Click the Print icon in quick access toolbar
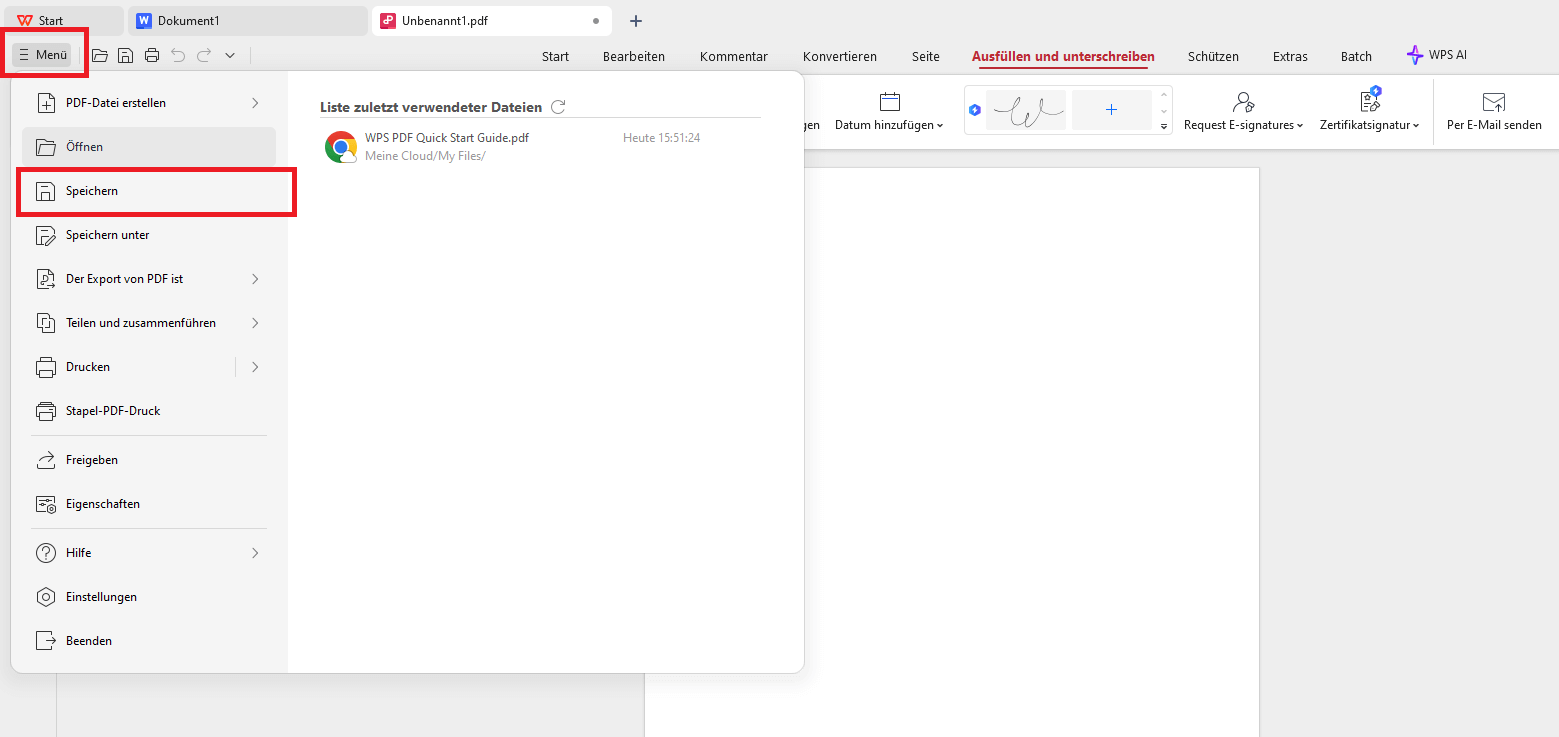The height and width of the screenshot is (737, 1559). (151, 55)
